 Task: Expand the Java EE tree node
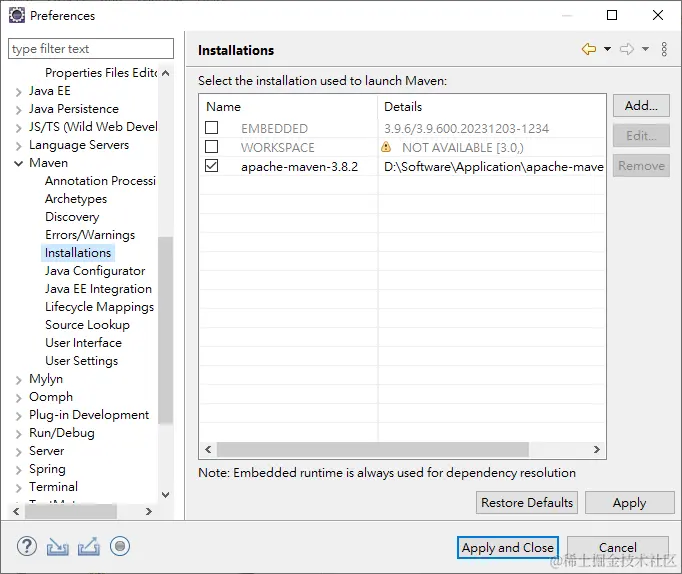point(18,92)
